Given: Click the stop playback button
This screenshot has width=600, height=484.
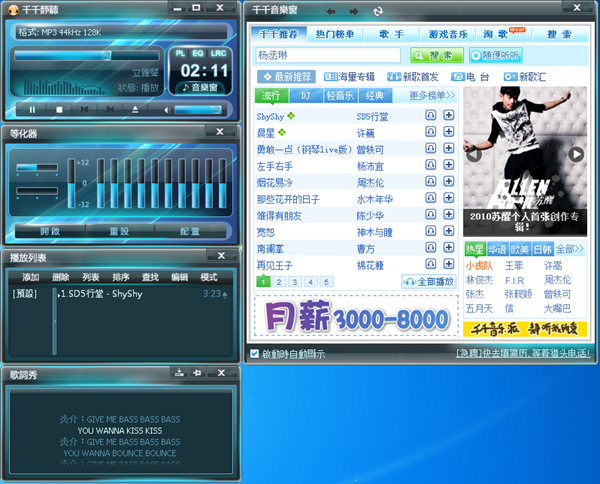Looking at the screenshot, I should point(59,109).
